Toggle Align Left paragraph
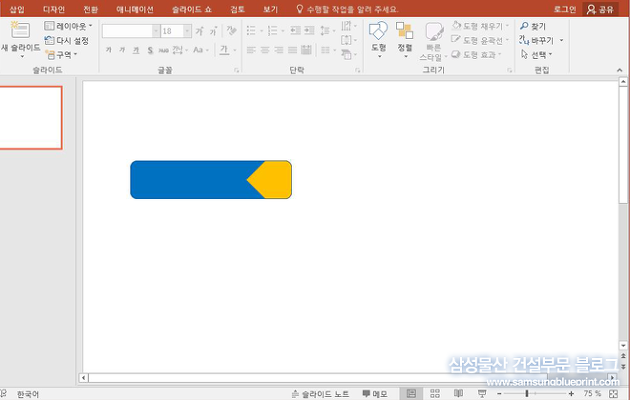This screenshot has height=400, width=630. (x=251, y=50)
